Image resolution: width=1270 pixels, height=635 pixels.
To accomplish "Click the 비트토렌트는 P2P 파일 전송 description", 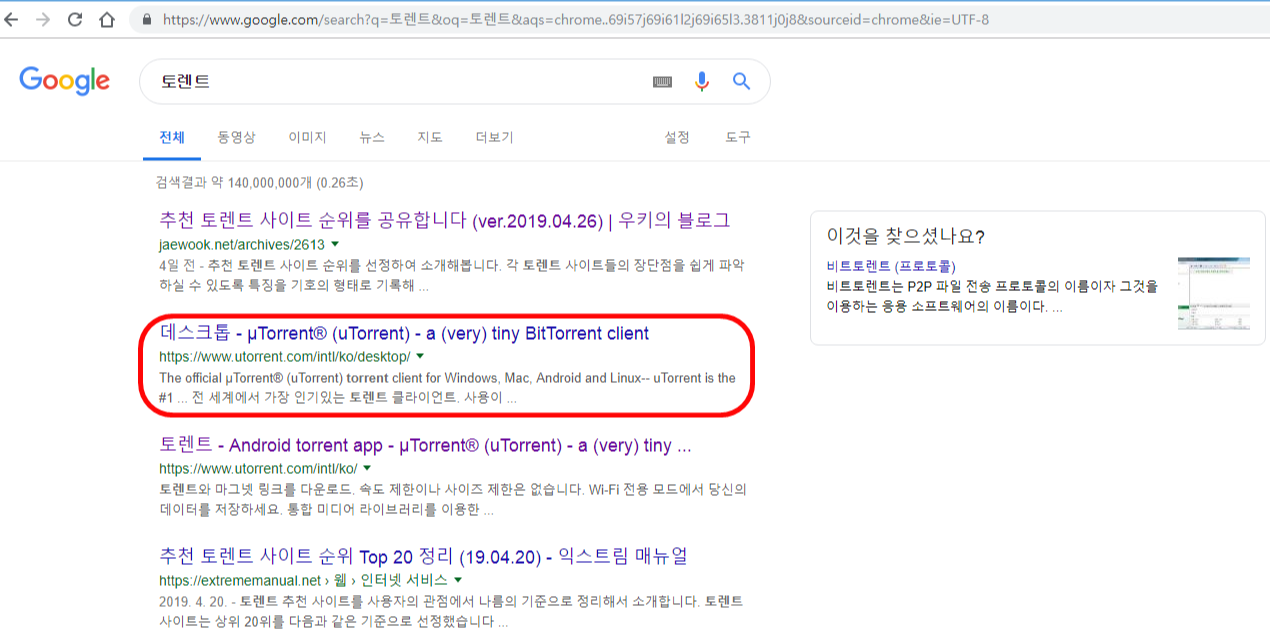I will pyautogui.click(x=992, y=296).
